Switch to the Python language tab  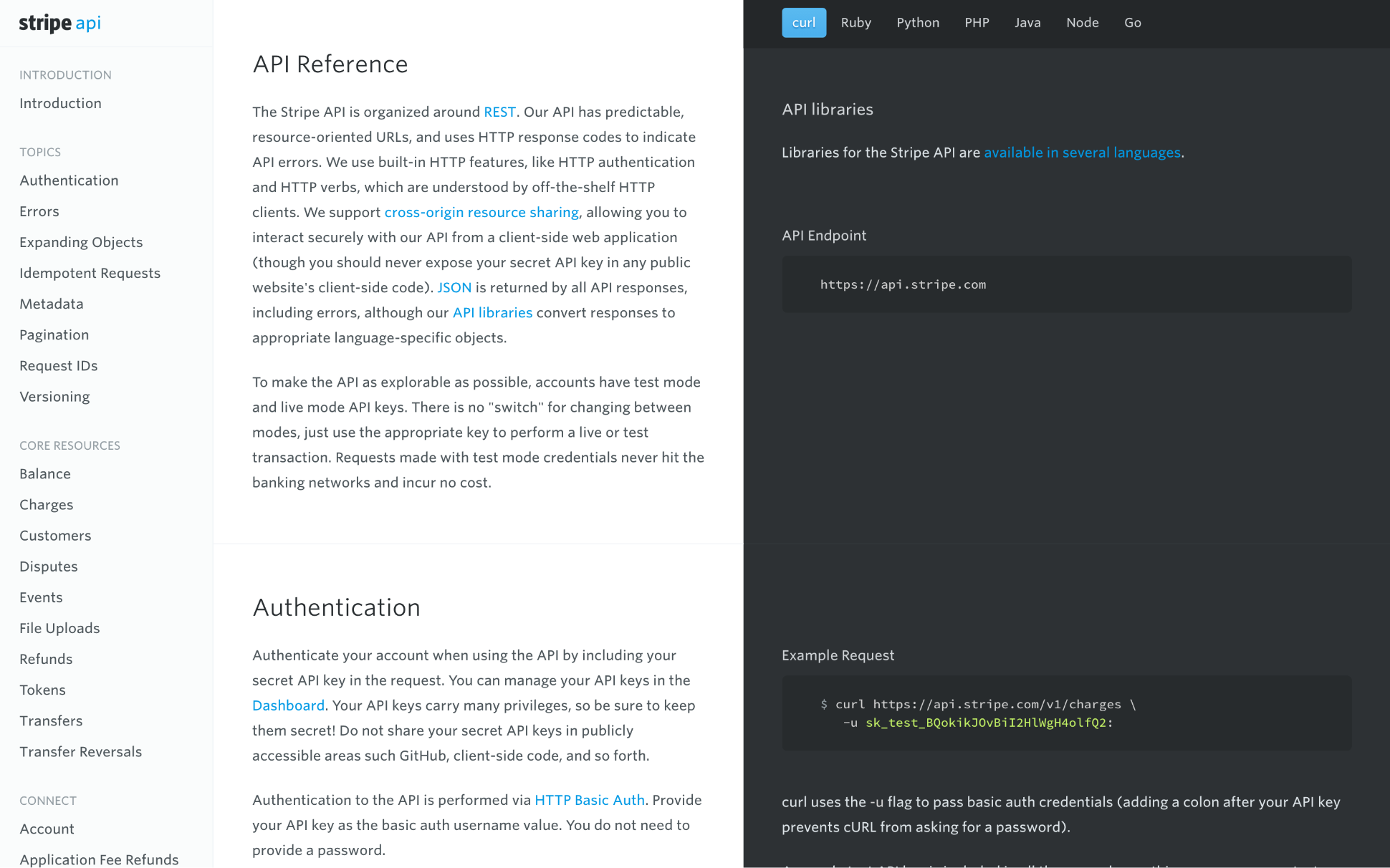coord(917,22)
